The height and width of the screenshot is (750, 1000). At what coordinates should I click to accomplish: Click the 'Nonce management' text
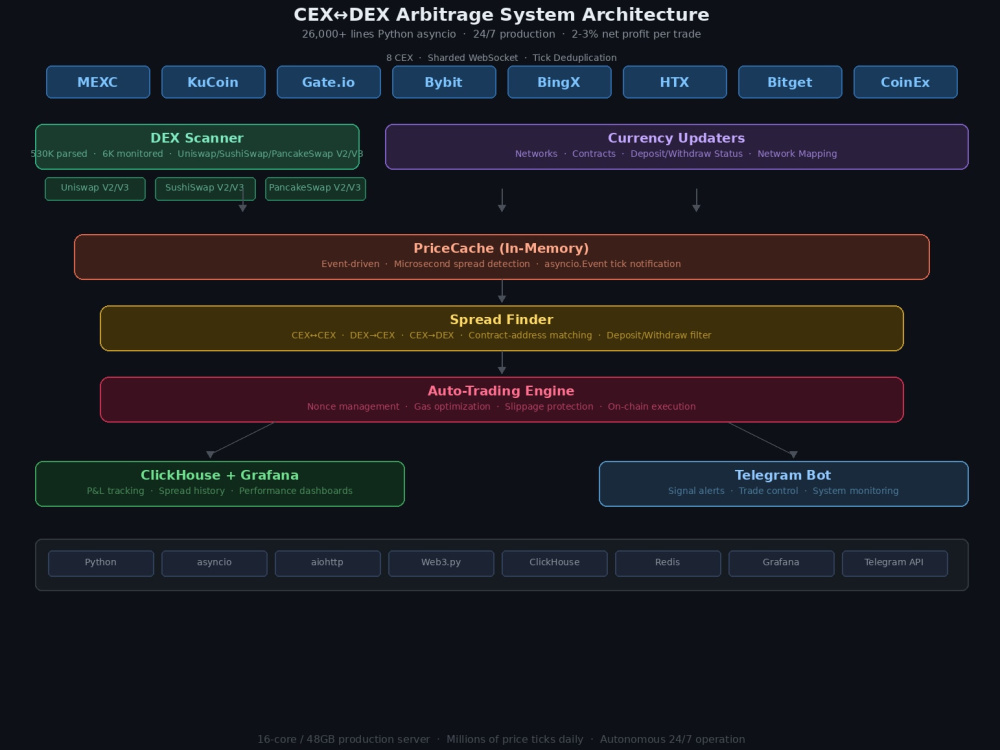pyautogui.click(x=353, y=407)
